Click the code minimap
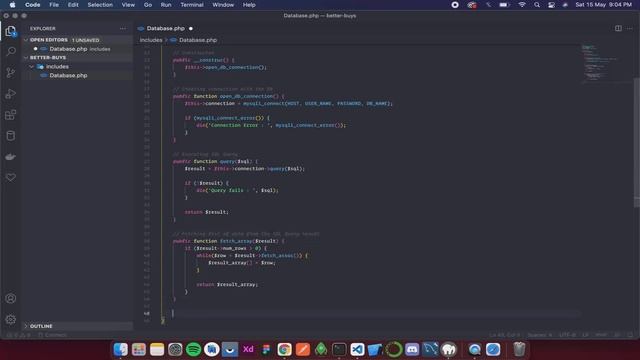640x360 pixels. [x=606, y=64]
